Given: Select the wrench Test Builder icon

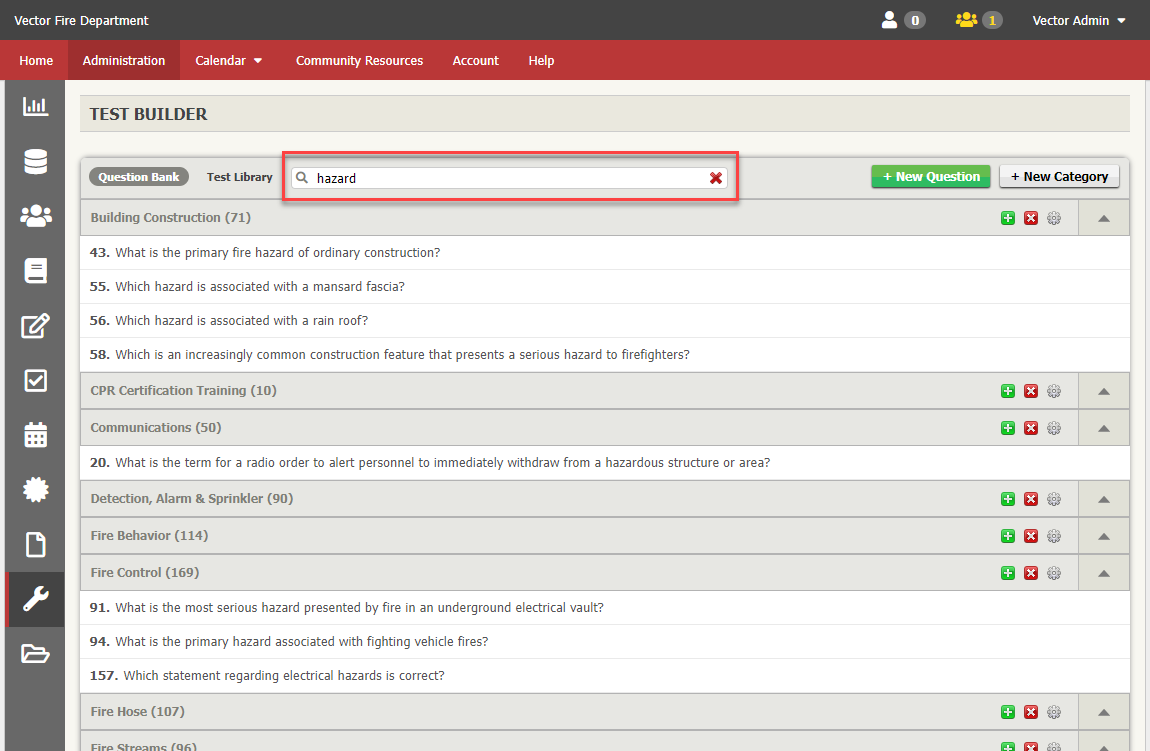Looking at the screenshot, I should [35, 599].
